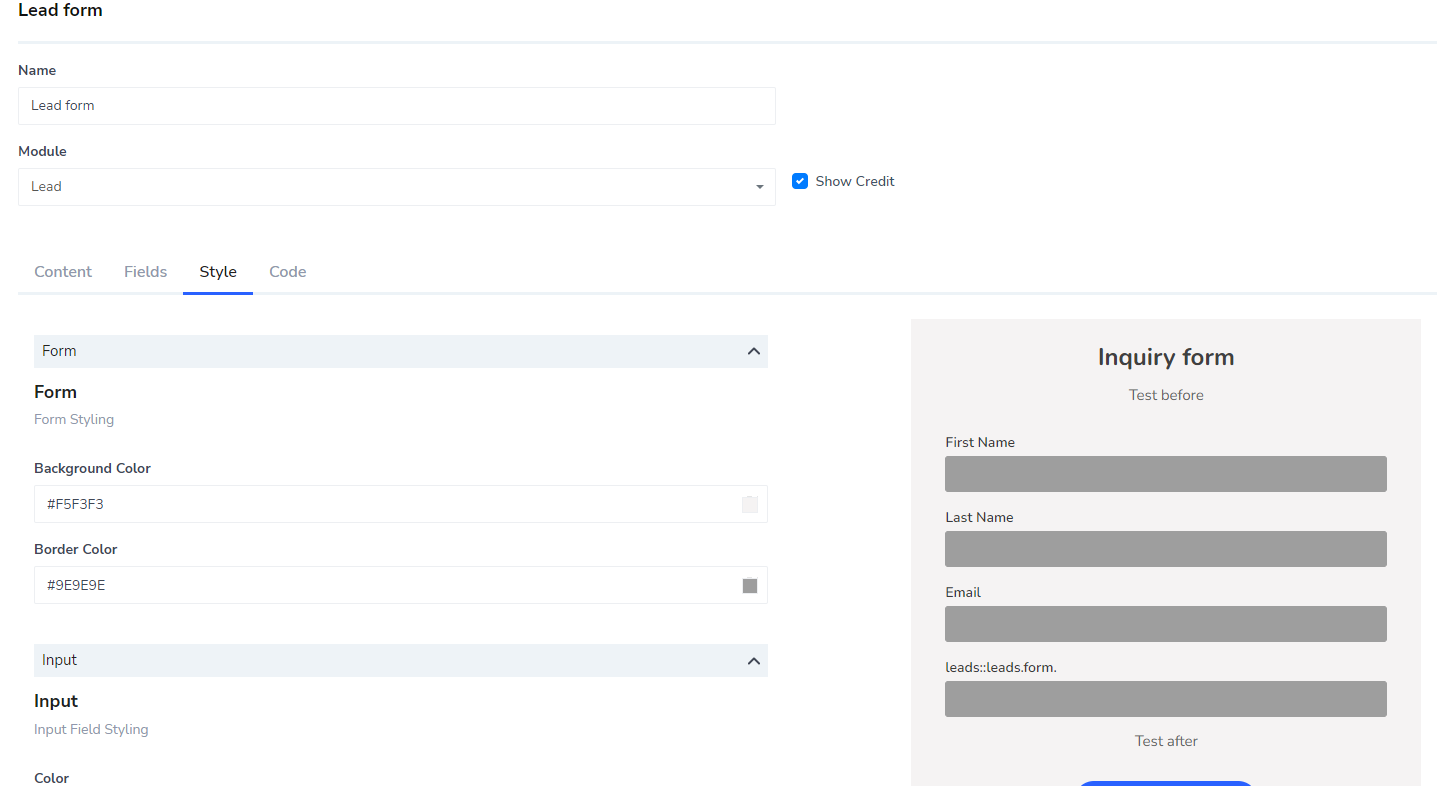Open the Module dropdown arrow
The height and width of the screenshot is (786, 1437).
pyautogui.click(x=759, y=187)
